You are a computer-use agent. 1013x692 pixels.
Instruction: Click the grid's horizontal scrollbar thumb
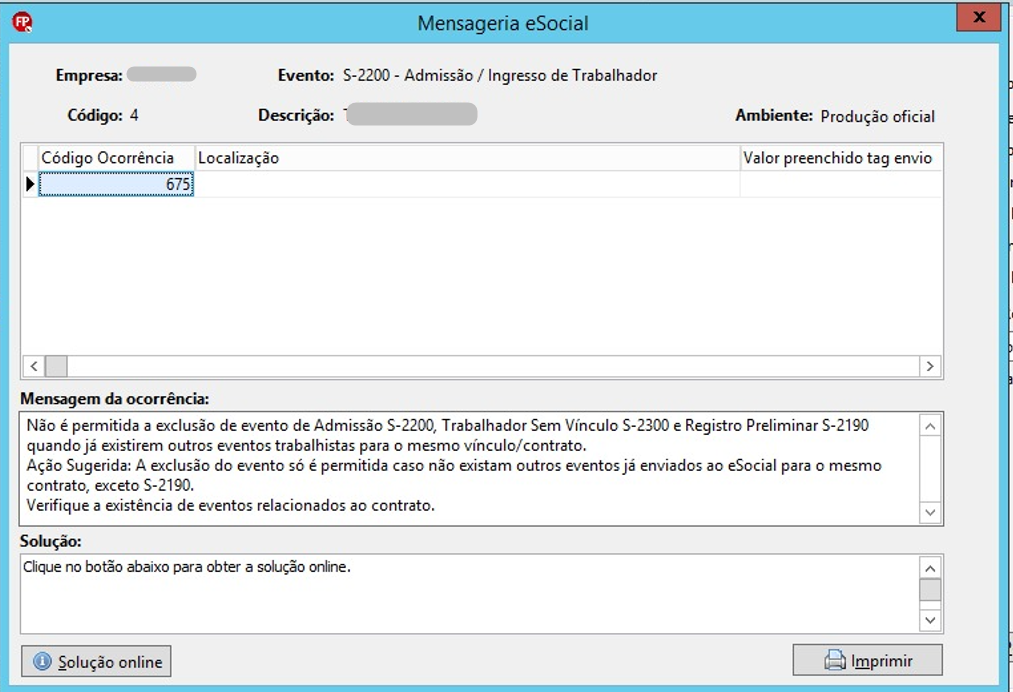click(56, 366)
